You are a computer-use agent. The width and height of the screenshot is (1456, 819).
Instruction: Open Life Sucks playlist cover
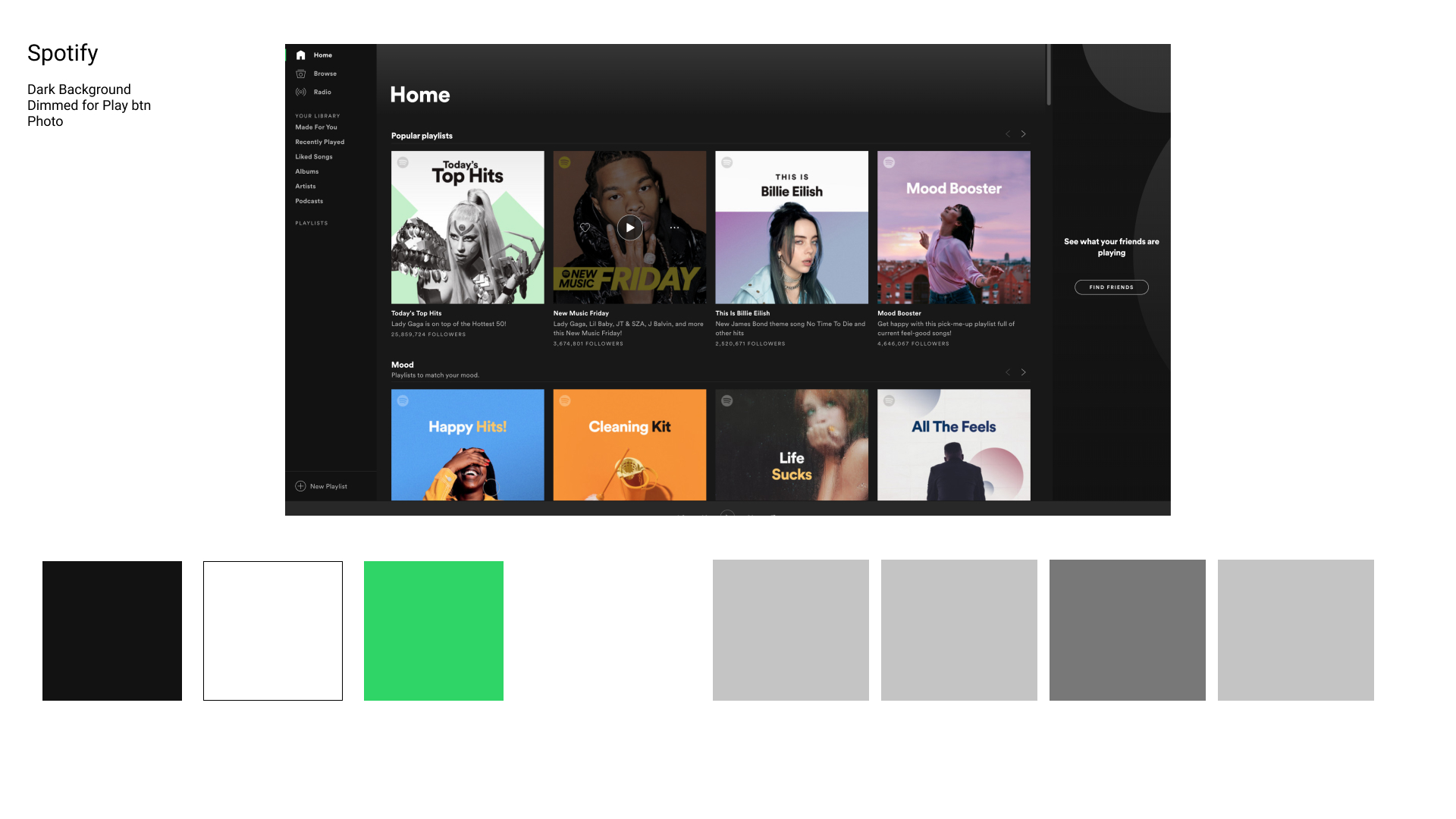(x=792, y=445)
